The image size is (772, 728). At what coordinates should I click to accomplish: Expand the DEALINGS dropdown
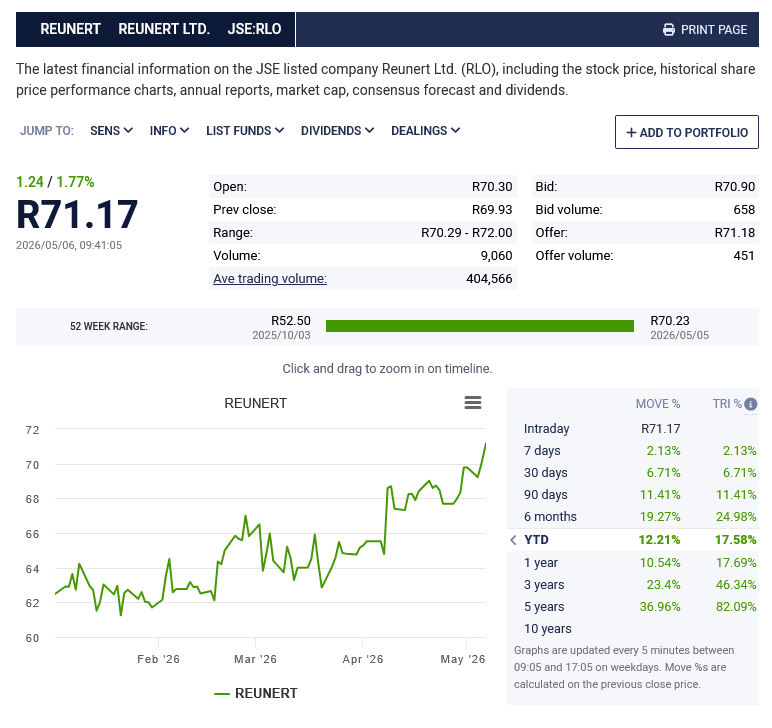click(x=425, y=130)
